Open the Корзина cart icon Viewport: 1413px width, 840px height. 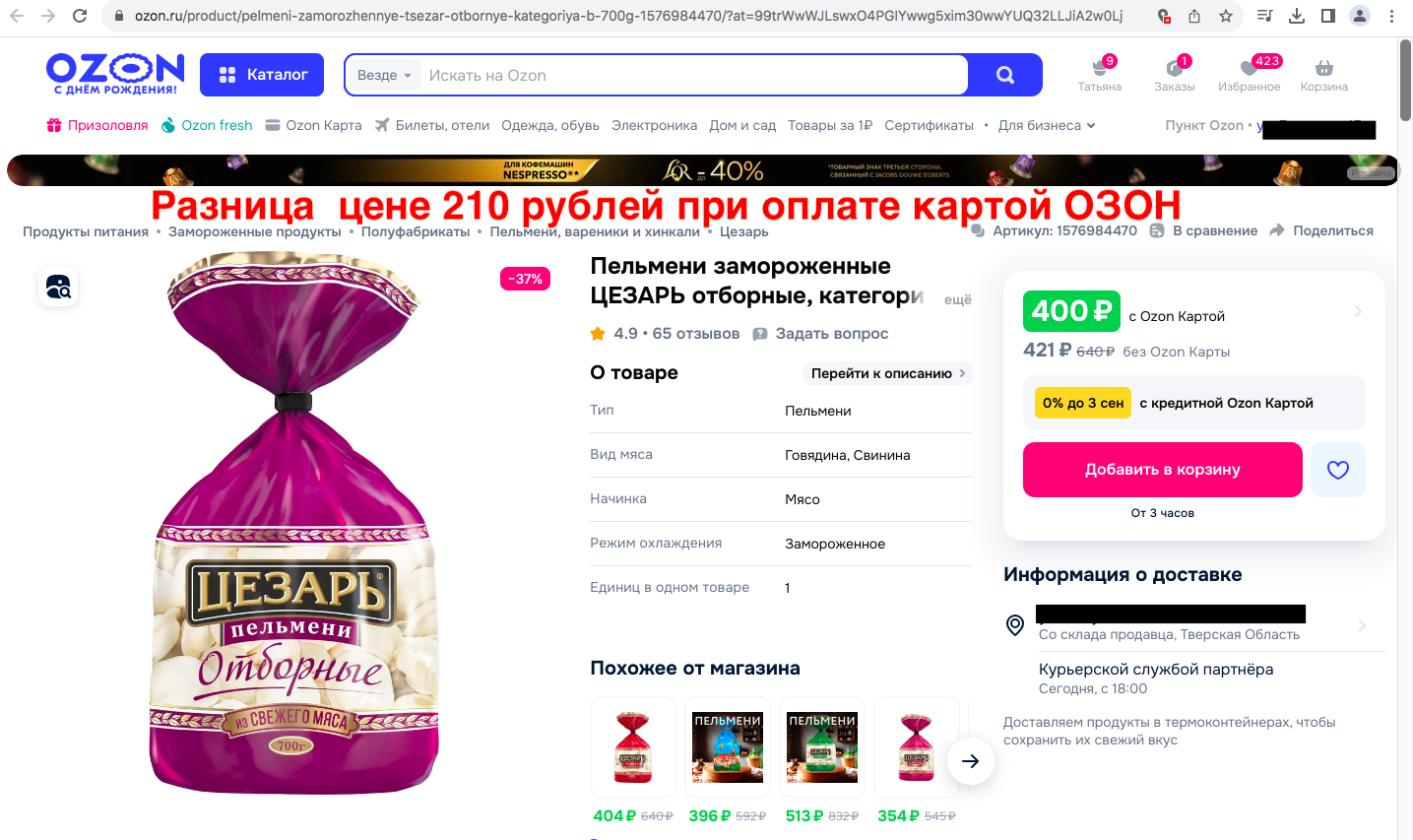(x=1323, y=68)
